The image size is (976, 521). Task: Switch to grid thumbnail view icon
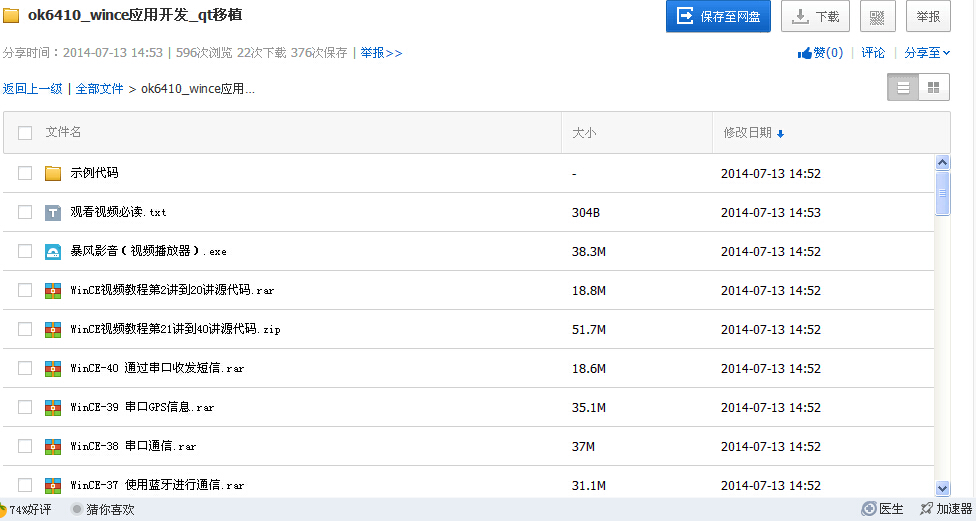tap(934, 88)
